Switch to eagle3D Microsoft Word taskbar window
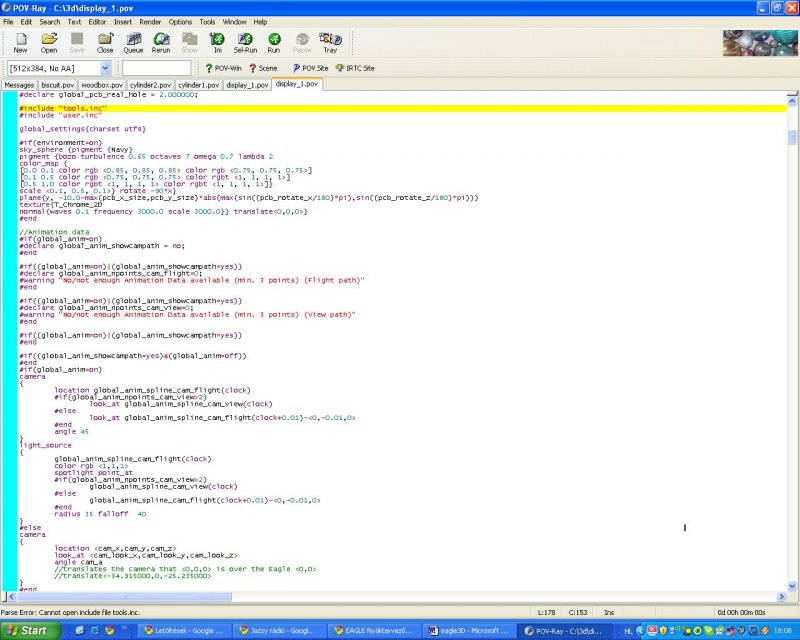800x640 pixels. [469, 631]
